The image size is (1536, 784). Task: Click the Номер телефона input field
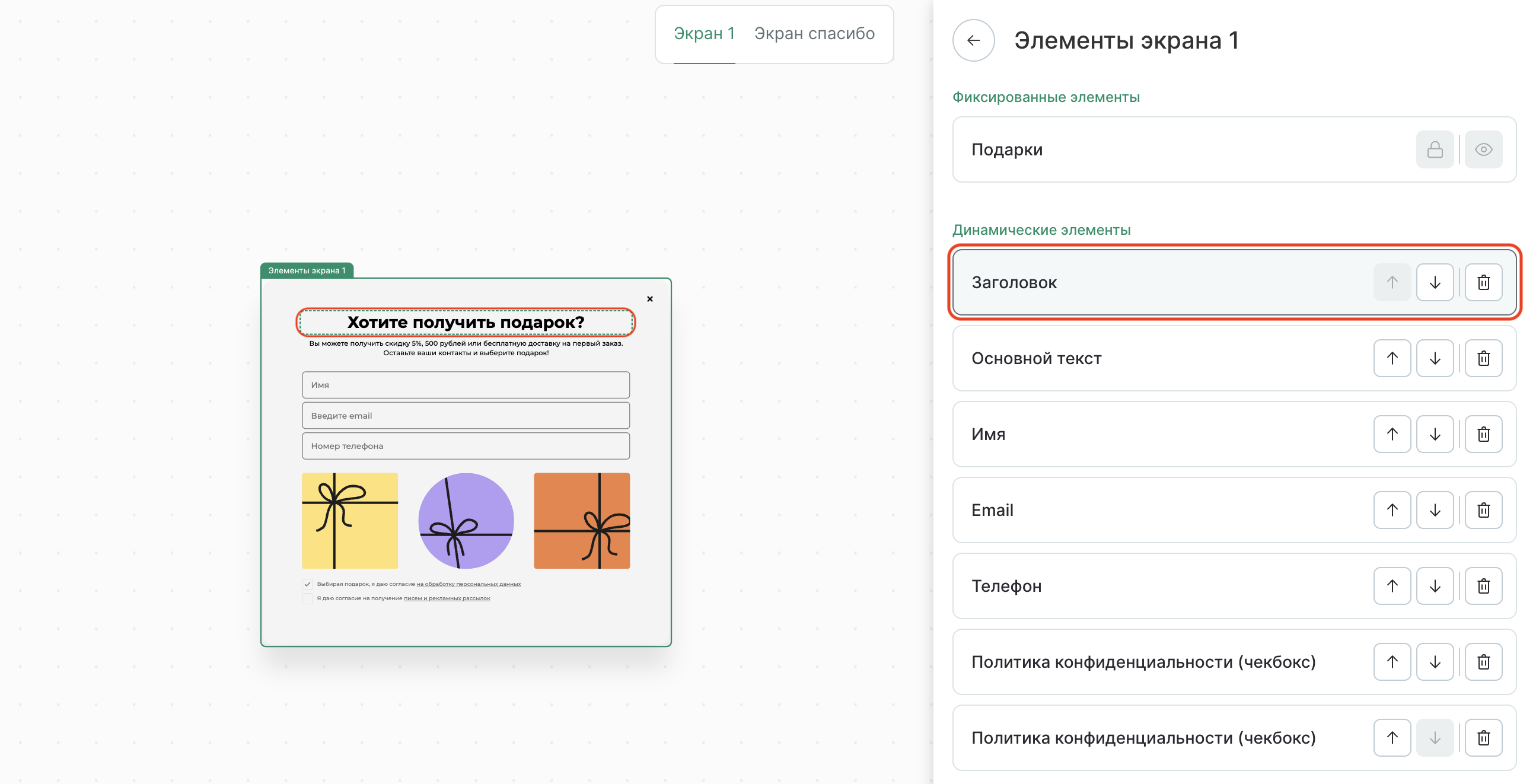(x=466, y=446)
